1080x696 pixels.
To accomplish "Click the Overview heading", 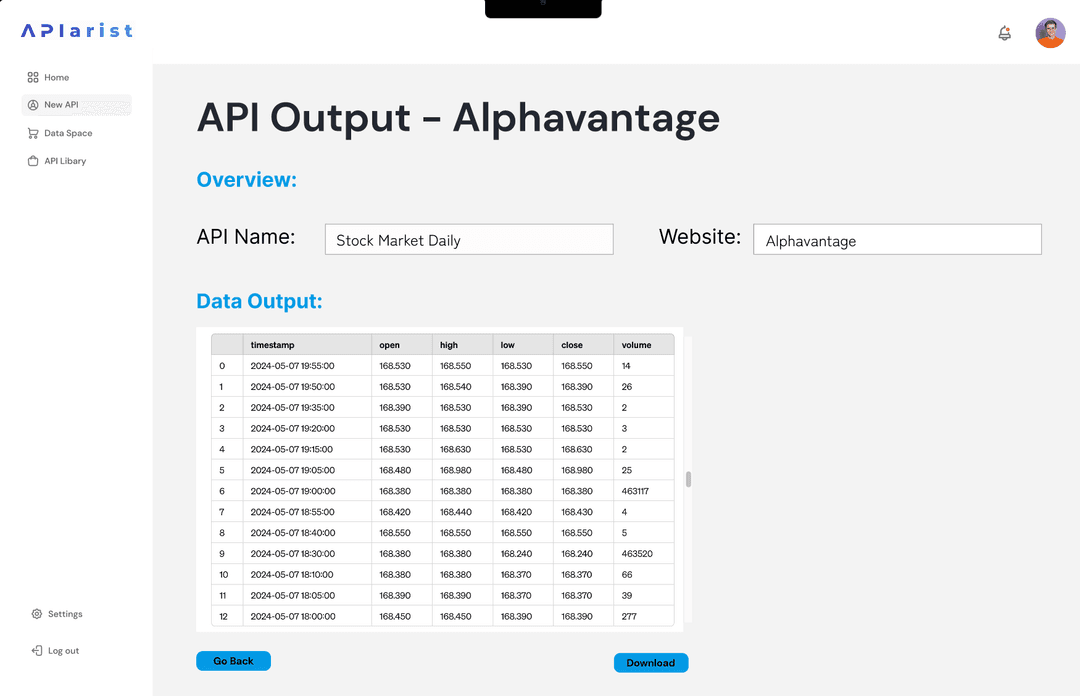I will [x=247, y=179].
